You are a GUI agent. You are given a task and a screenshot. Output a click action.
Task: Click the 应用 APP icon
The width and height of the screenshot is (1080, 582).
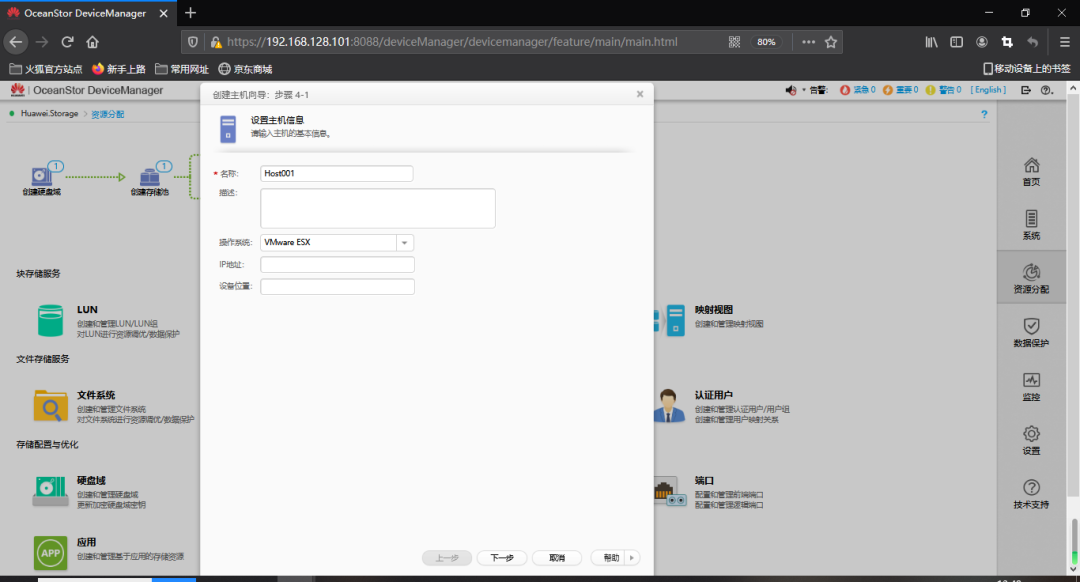(50, 552)
